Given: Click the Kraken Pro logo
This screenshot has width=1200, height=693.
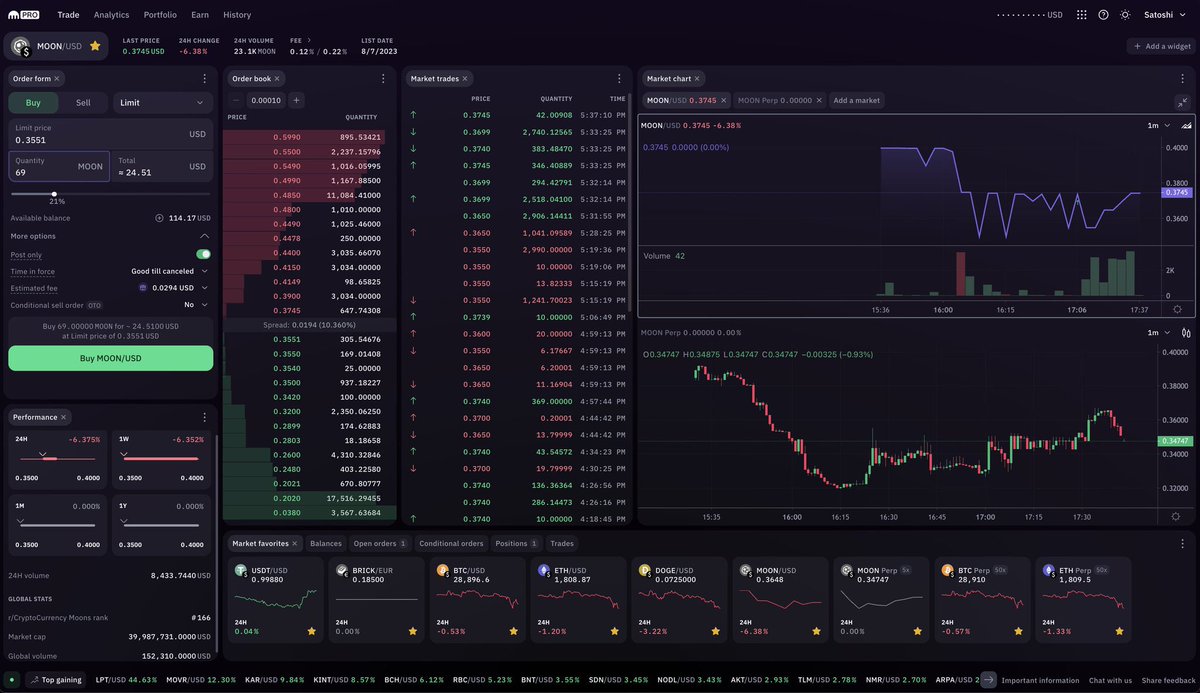Looking at the screenshot, I should [24, 15].
